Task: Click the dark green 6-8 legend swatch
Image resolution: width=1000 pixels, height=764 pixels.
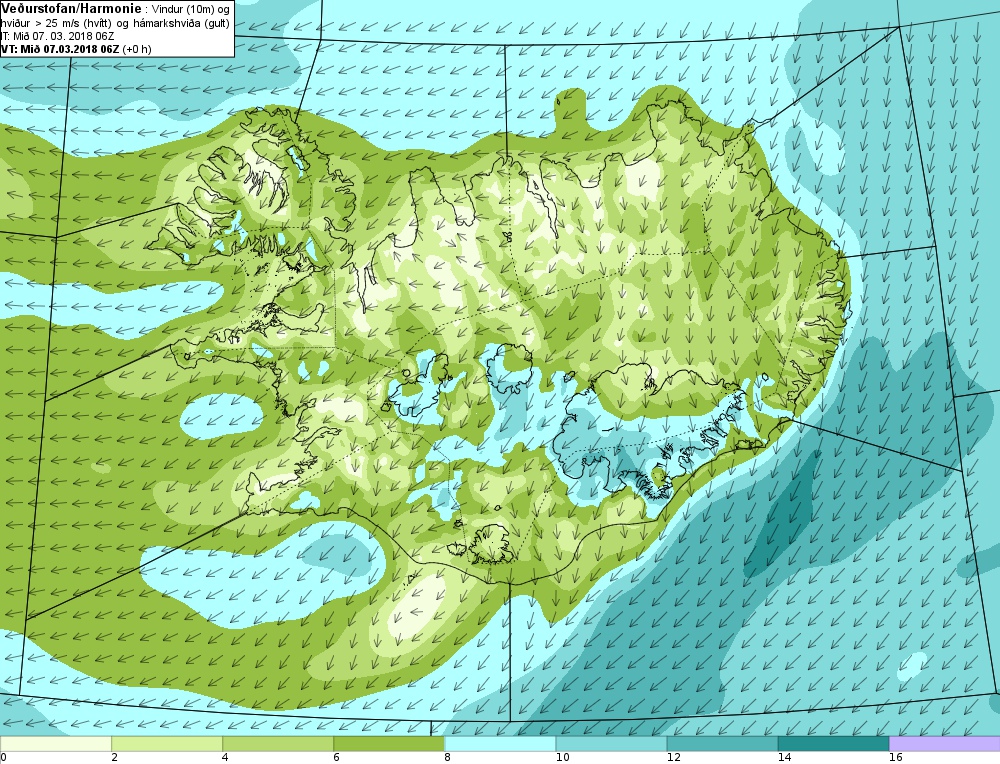Action: point(388,744)
